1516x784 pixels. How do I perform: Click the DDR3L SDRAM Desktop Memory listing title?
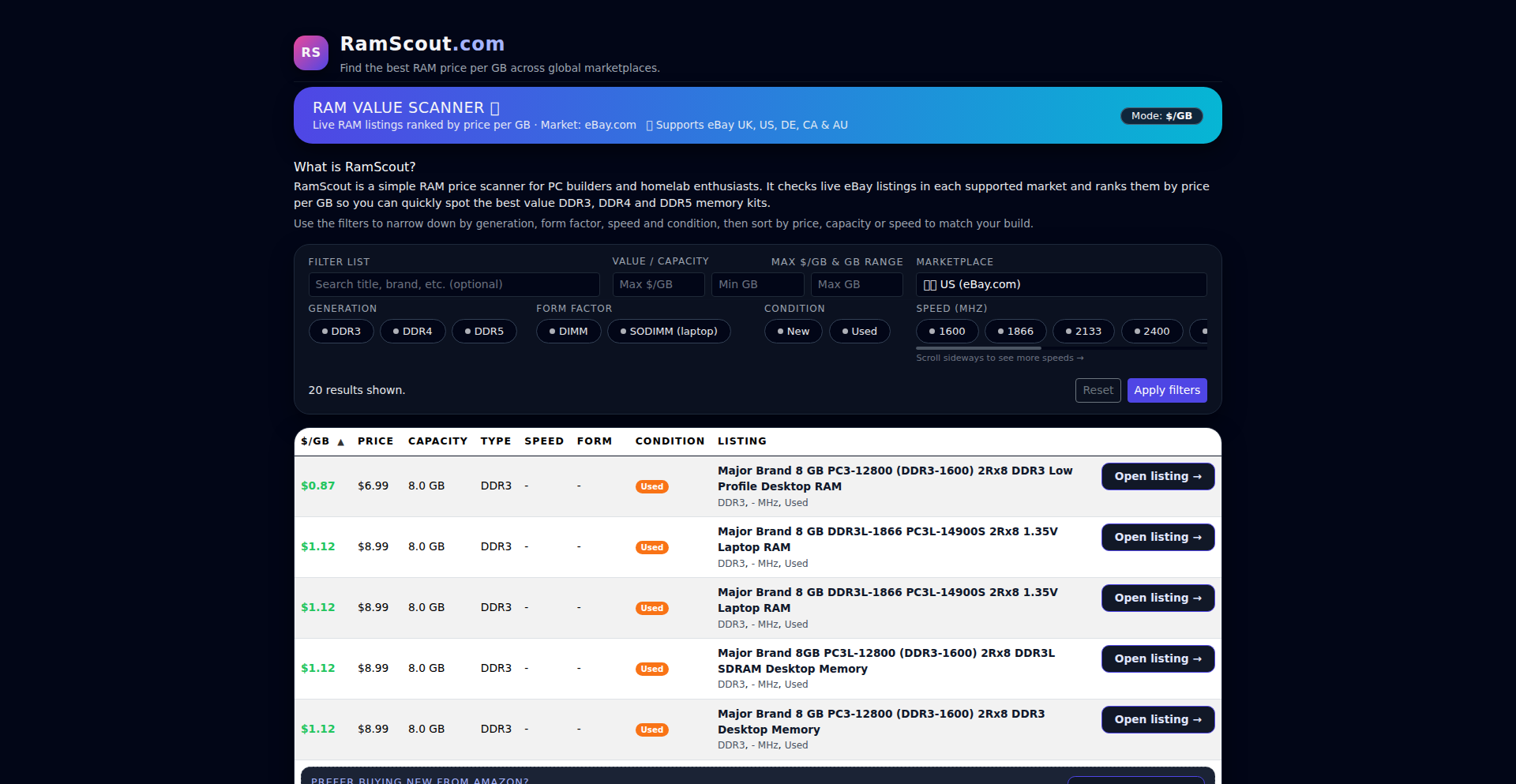(x=886, y=661)
